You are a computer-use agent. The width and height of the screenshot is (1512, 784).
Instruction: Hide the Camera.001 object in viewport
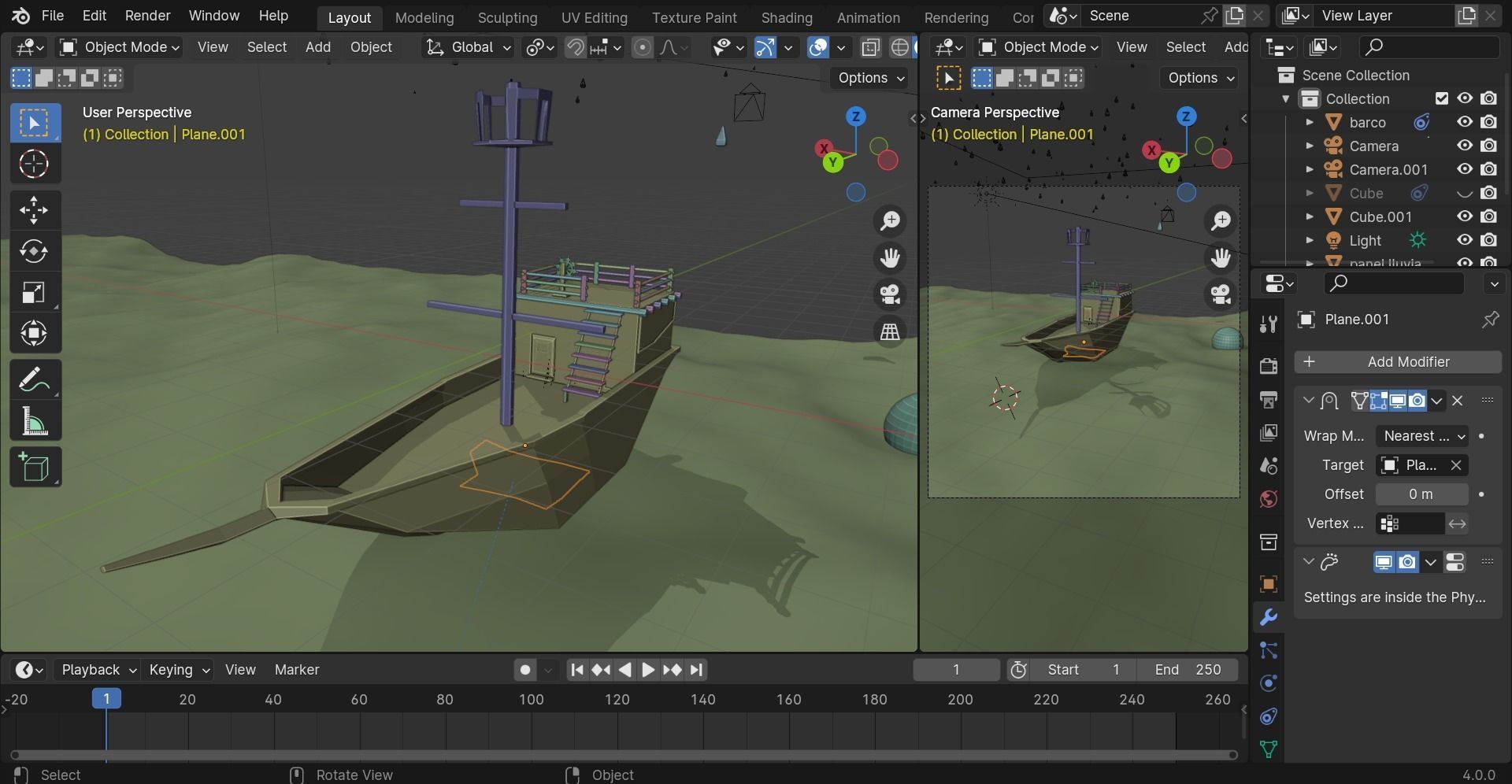[1465, 169]
